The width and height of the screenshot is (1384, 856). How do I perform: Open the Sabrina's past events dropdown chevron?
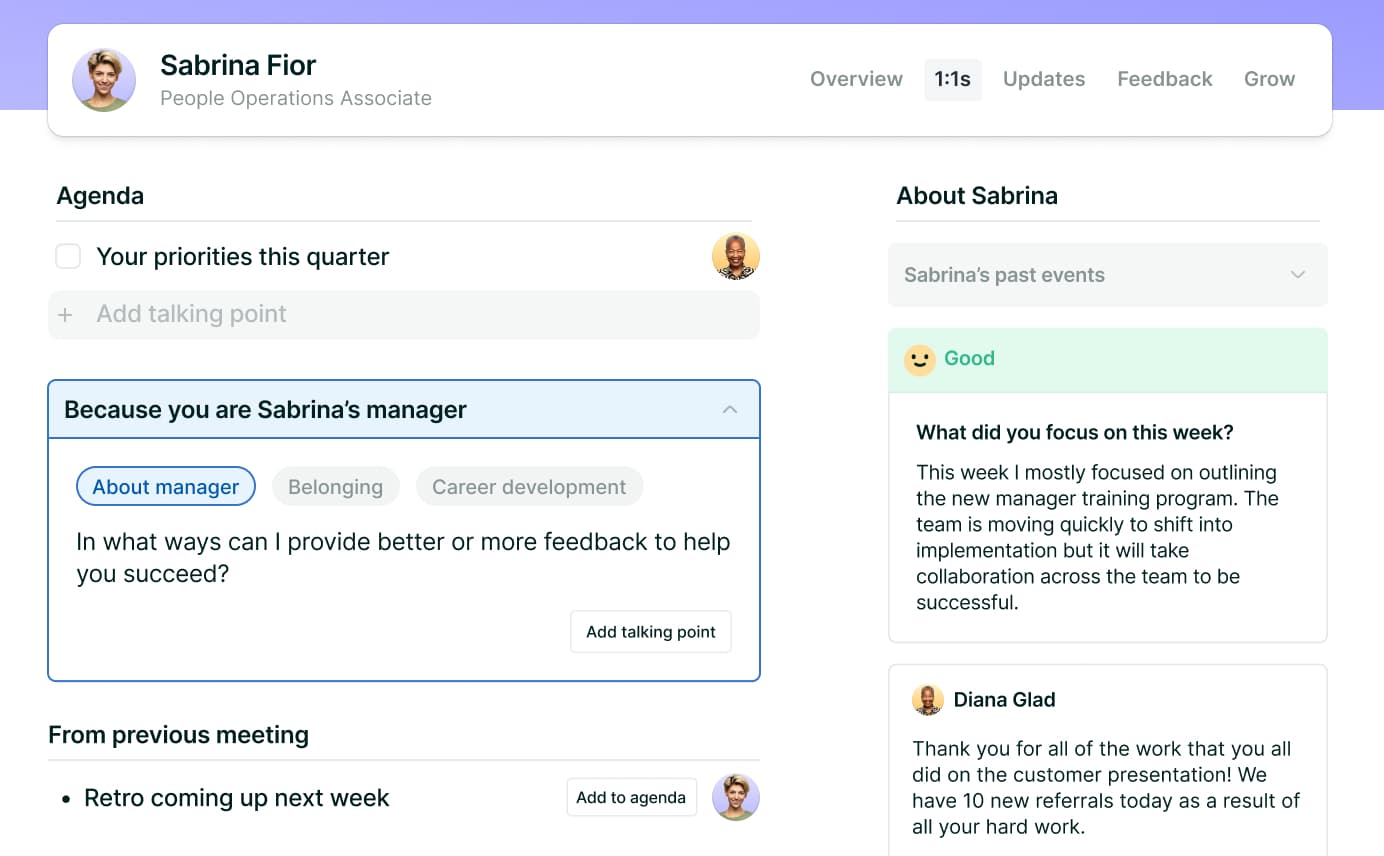tap(1297, 274)
